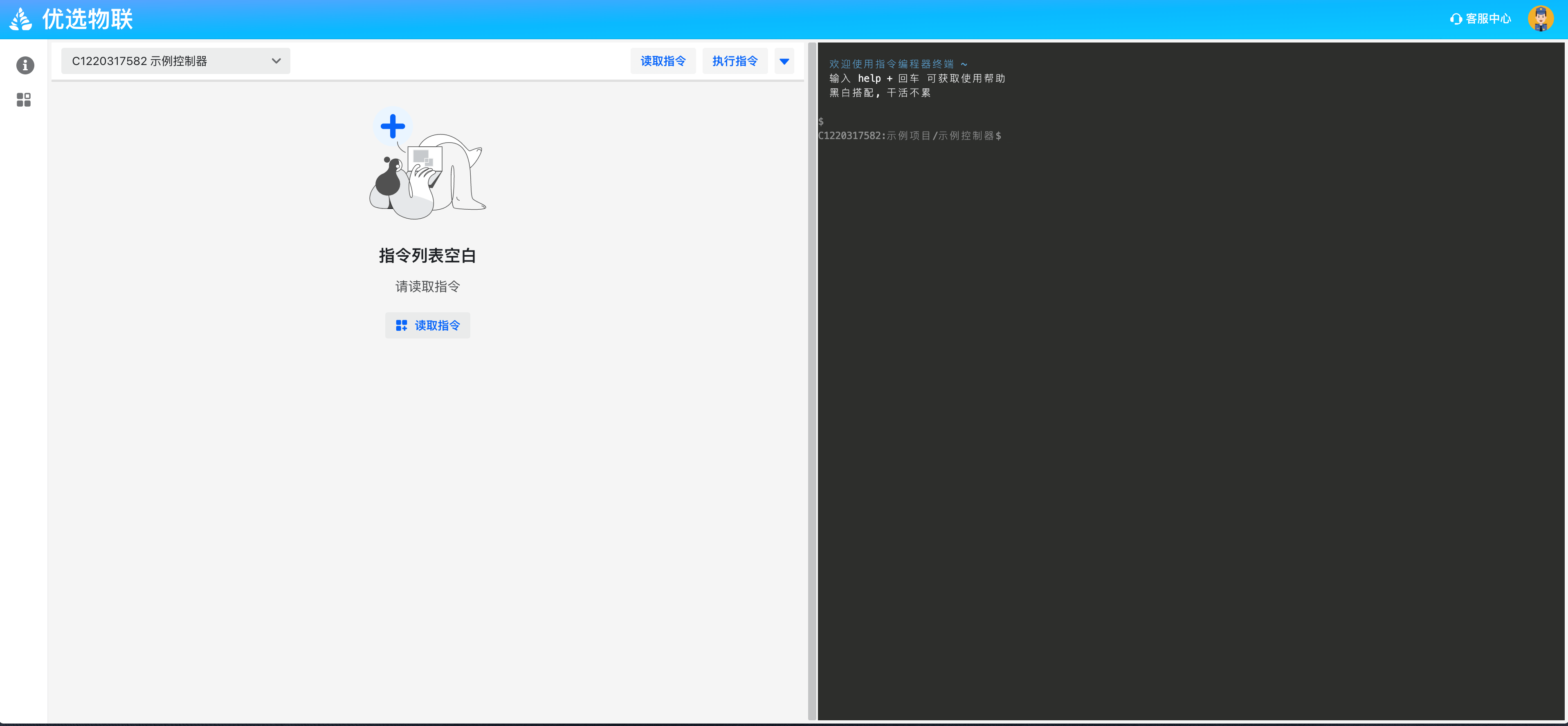
Task: Click the 优选物联 leaf logo icon
Action: point(21,19)
